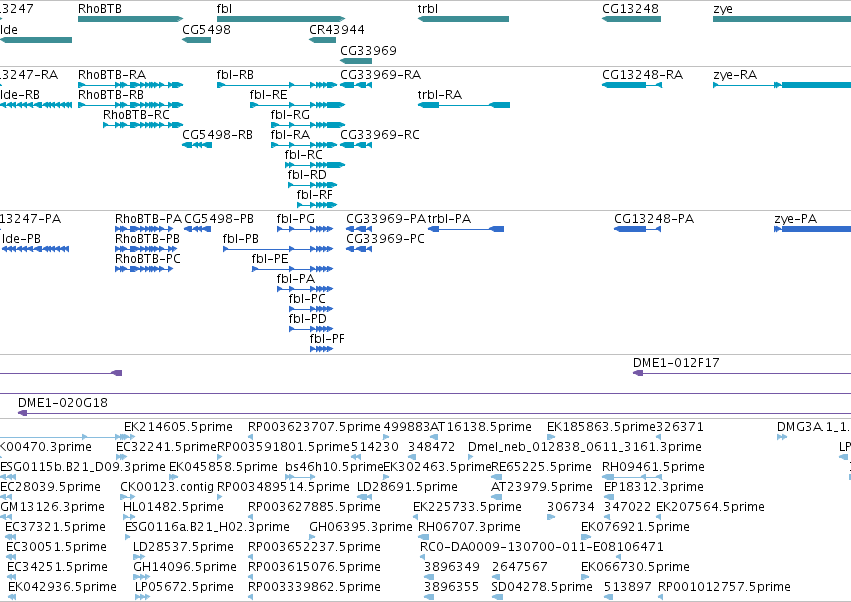Click the GH06395.3prime EST label

(x=361, y=527)
